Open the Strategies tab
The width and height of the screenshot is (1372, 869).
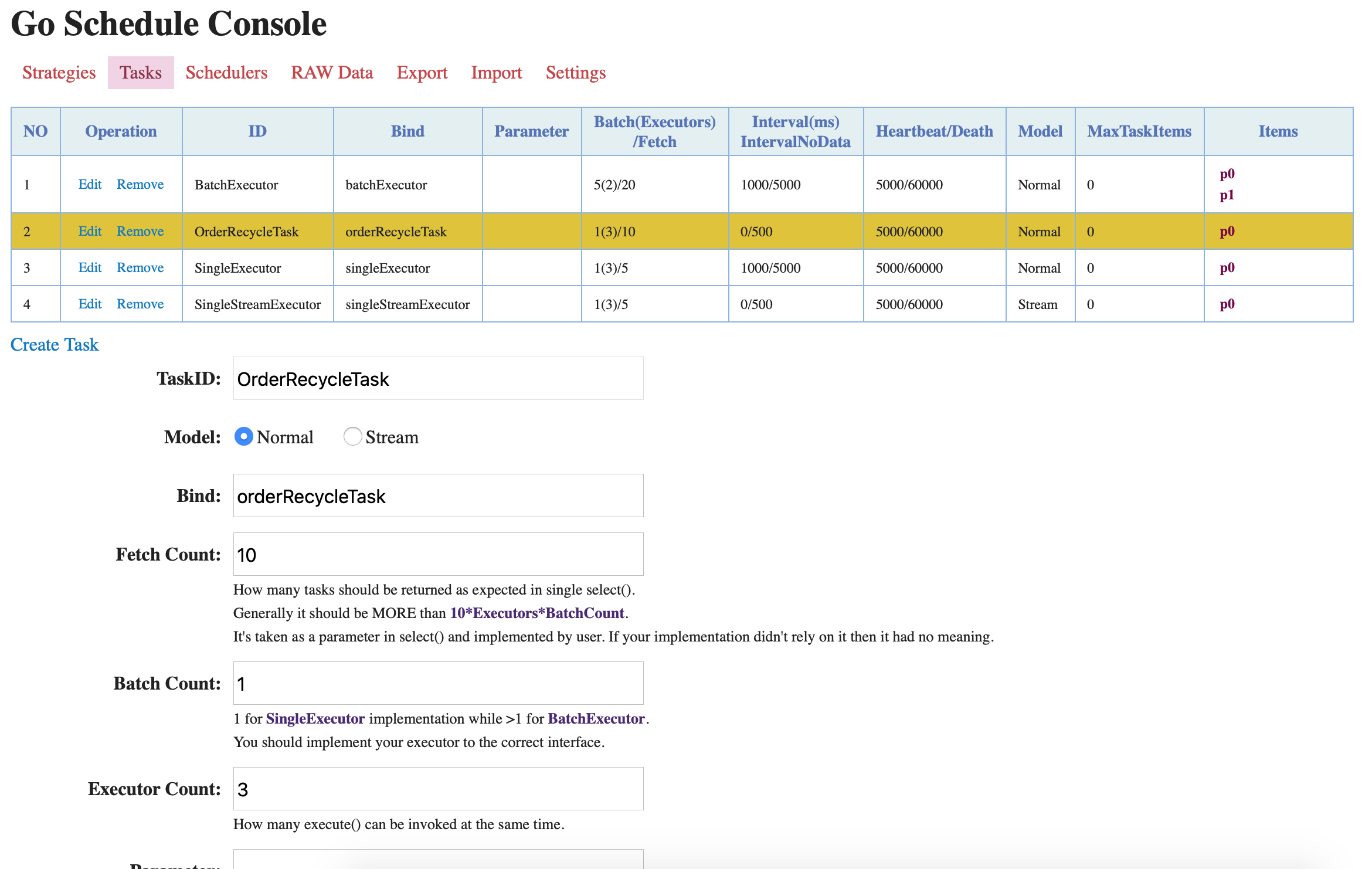(x=59, y=73)
